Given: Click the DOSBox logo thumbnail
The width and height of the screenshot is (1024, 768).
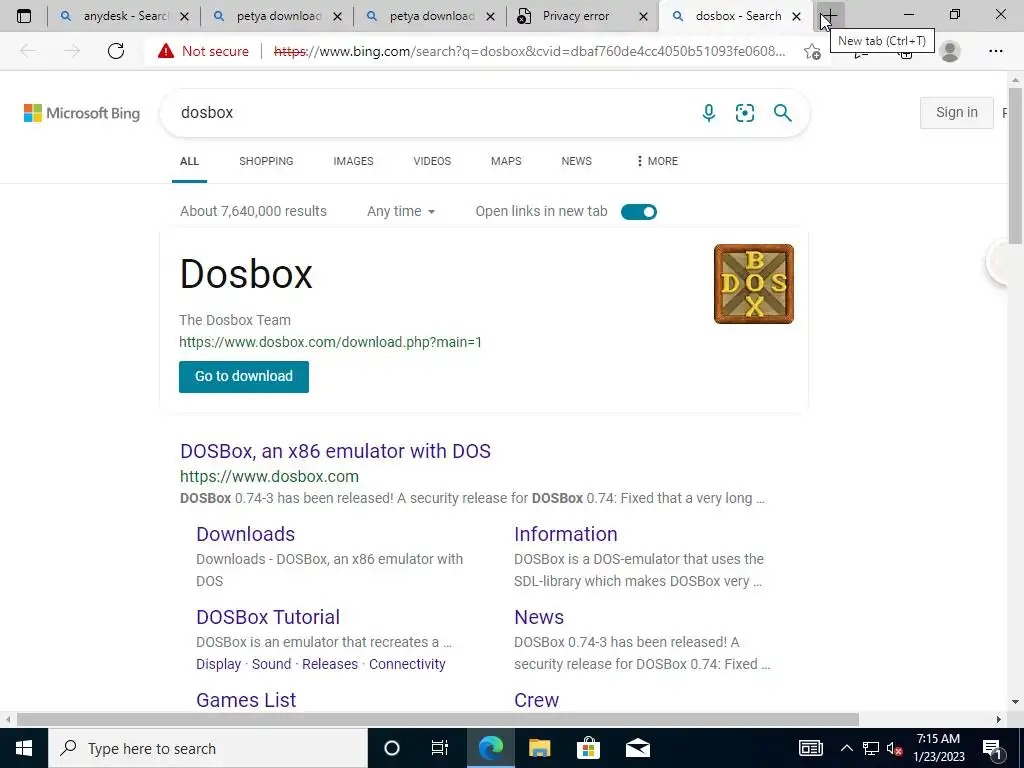Looking at the screenshot, I should (x=754, y=284).
